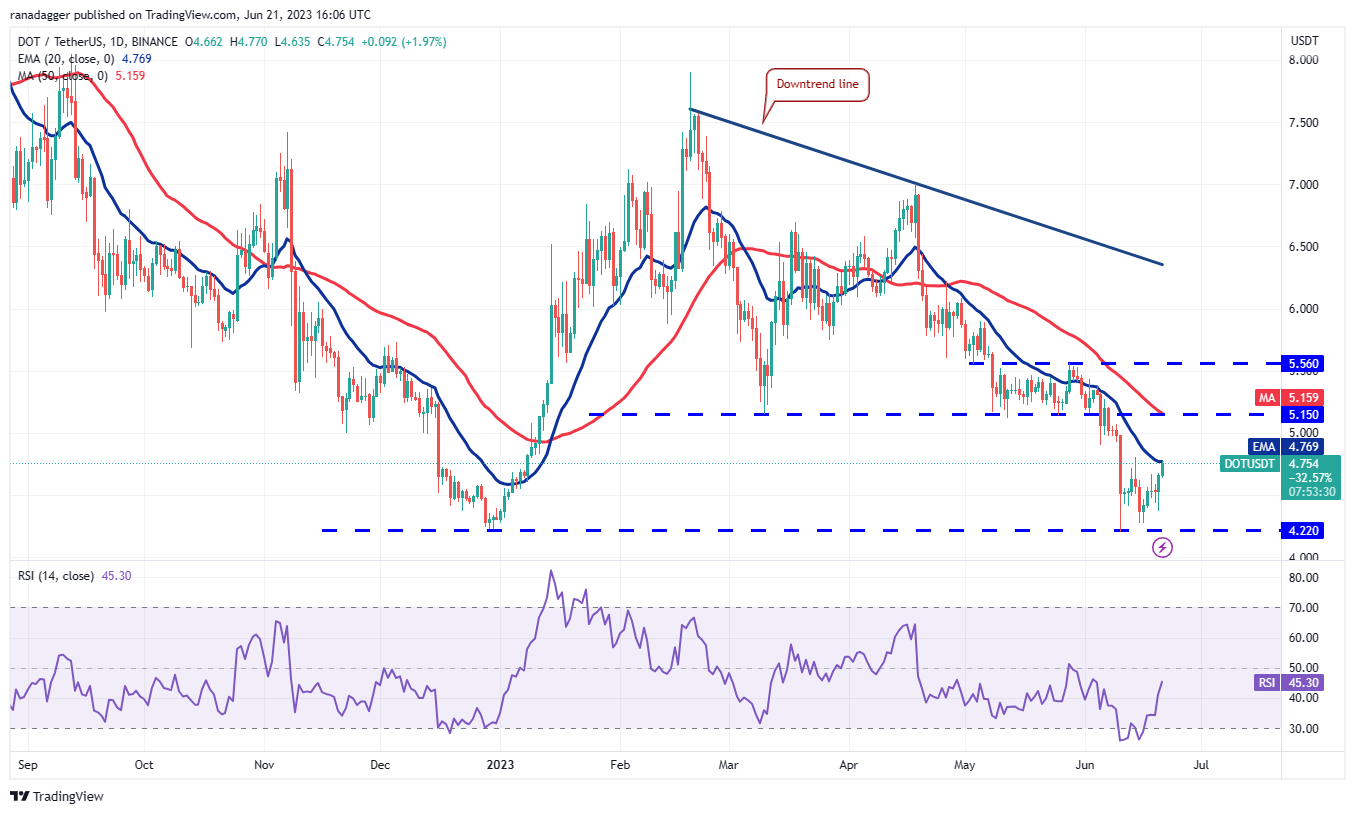Screen dimensions: 1355x814
Task: Select the Downtrend line callout label
Action: pos(819,85)
